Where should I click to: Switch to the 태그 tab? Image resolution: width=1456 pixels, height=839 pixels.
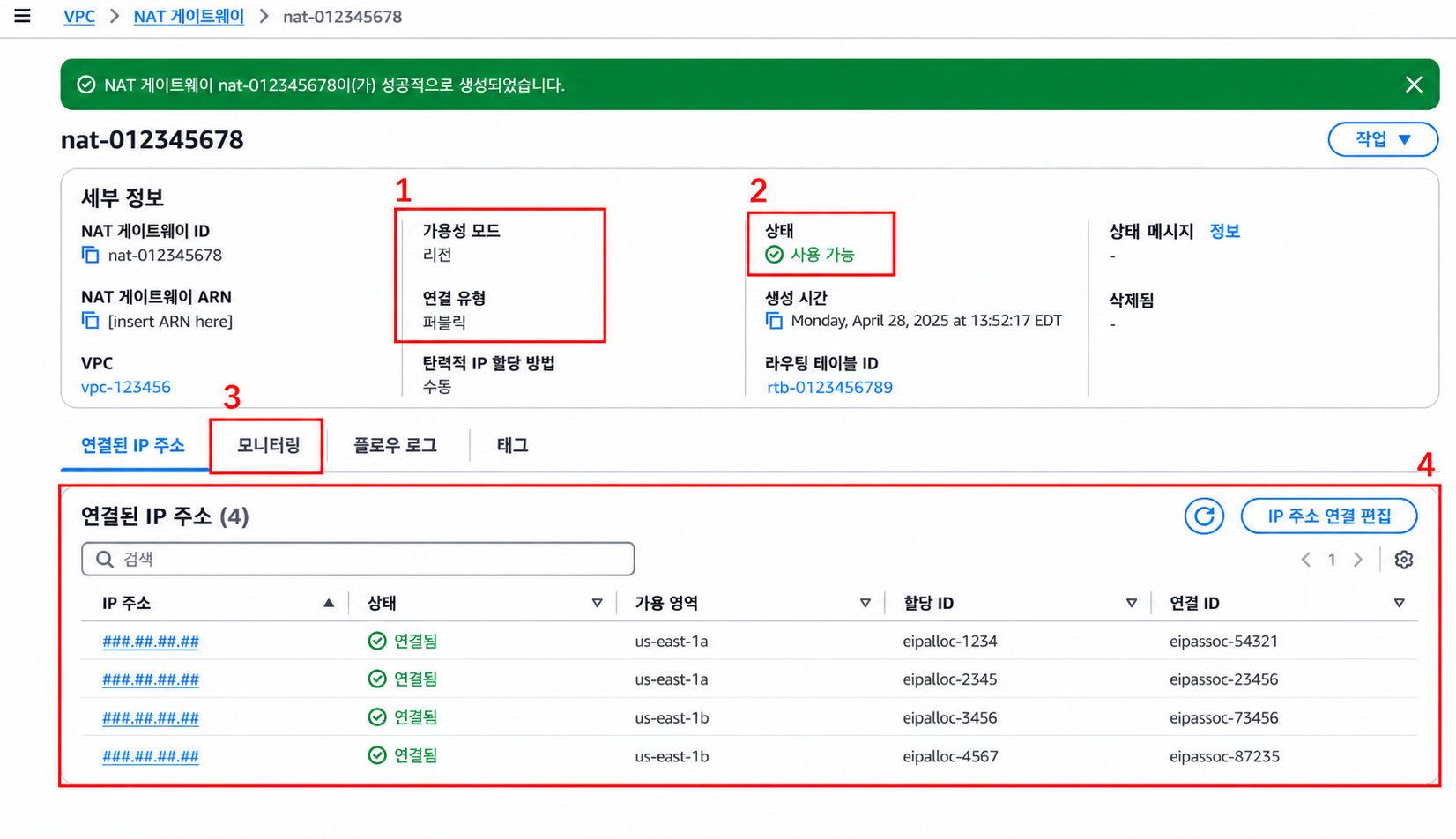point(512,446)
